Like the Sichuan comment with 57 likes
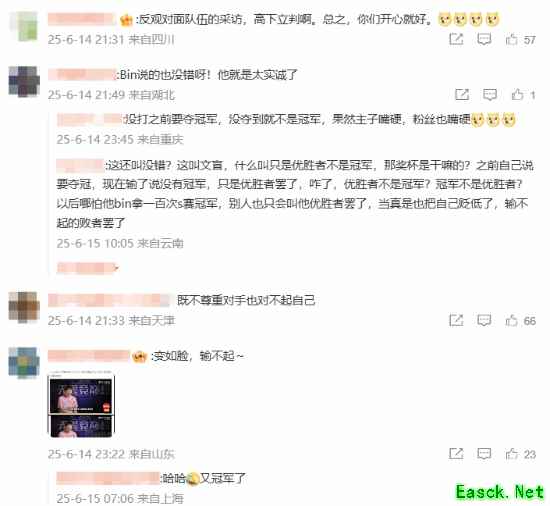 pyautogui.click(x=511, y=39)
